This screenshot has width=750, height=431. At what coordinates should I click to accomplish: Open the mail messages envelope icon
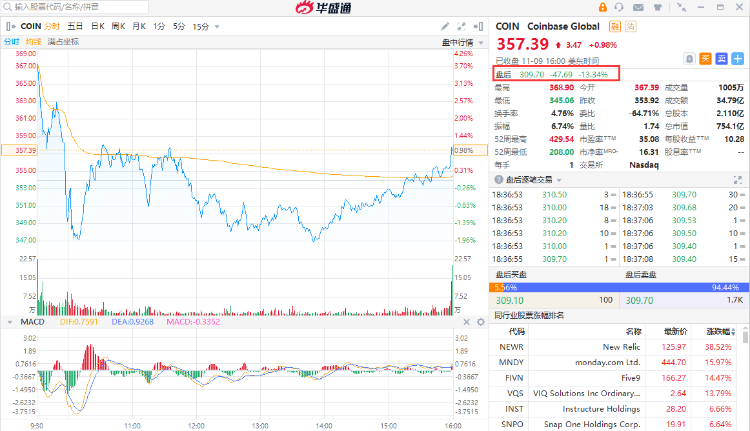point(638,7)
